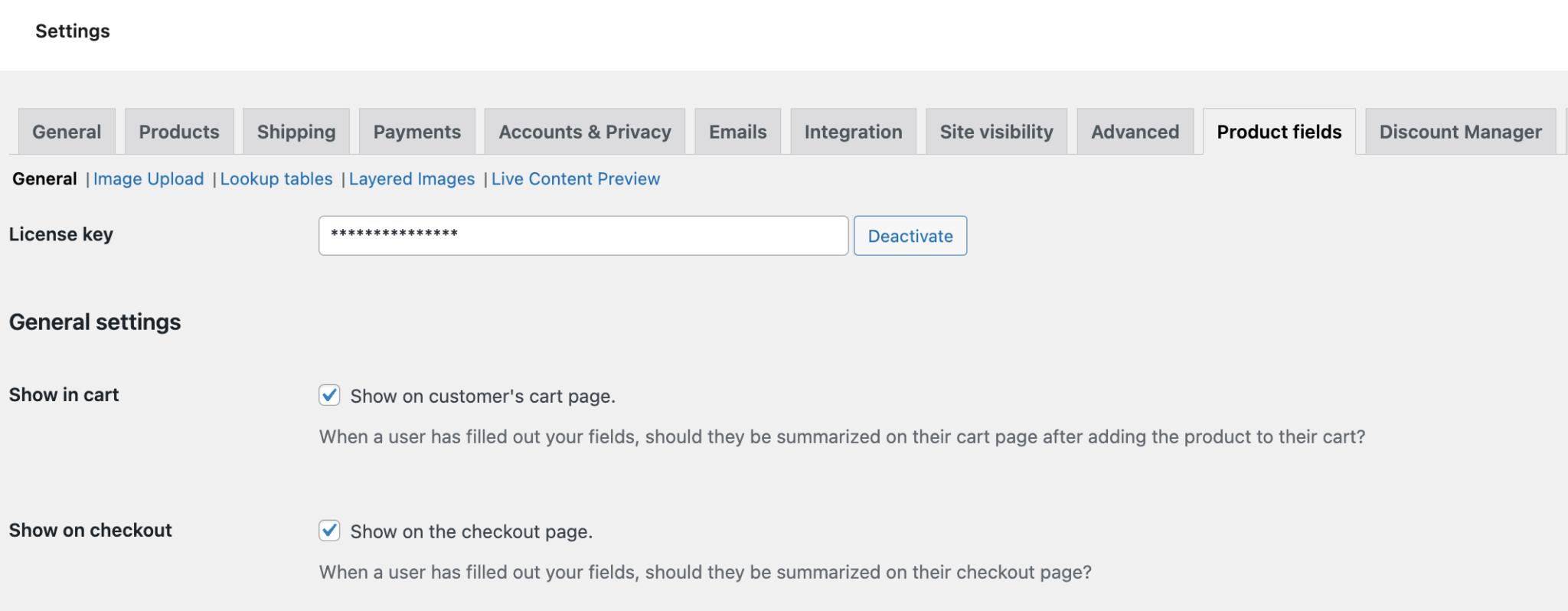Open the Lookup tables section
Screen dimensions: 1568x611
(x=276, y=178)
